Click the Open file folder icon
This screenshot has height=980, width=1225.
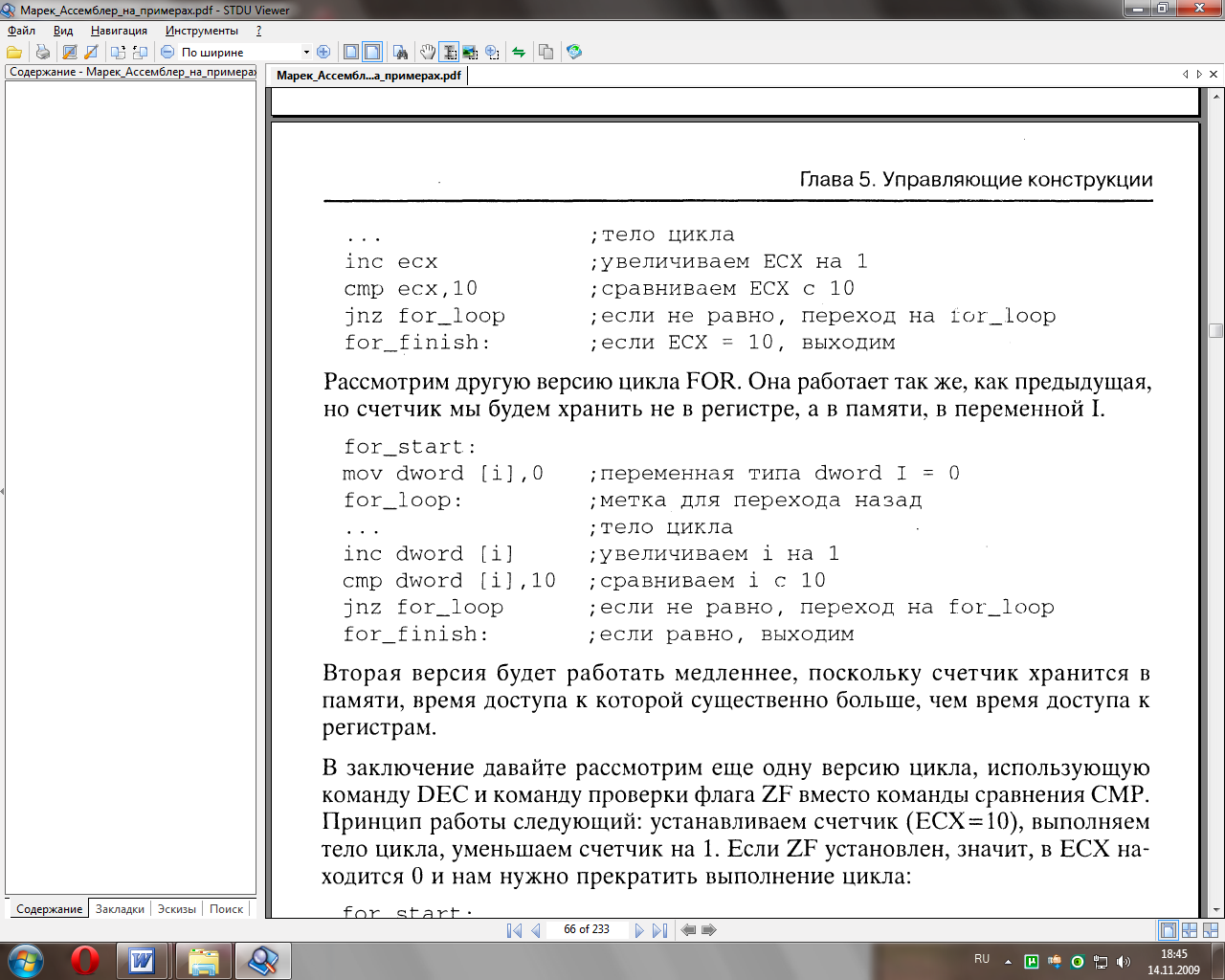point(14,52)
